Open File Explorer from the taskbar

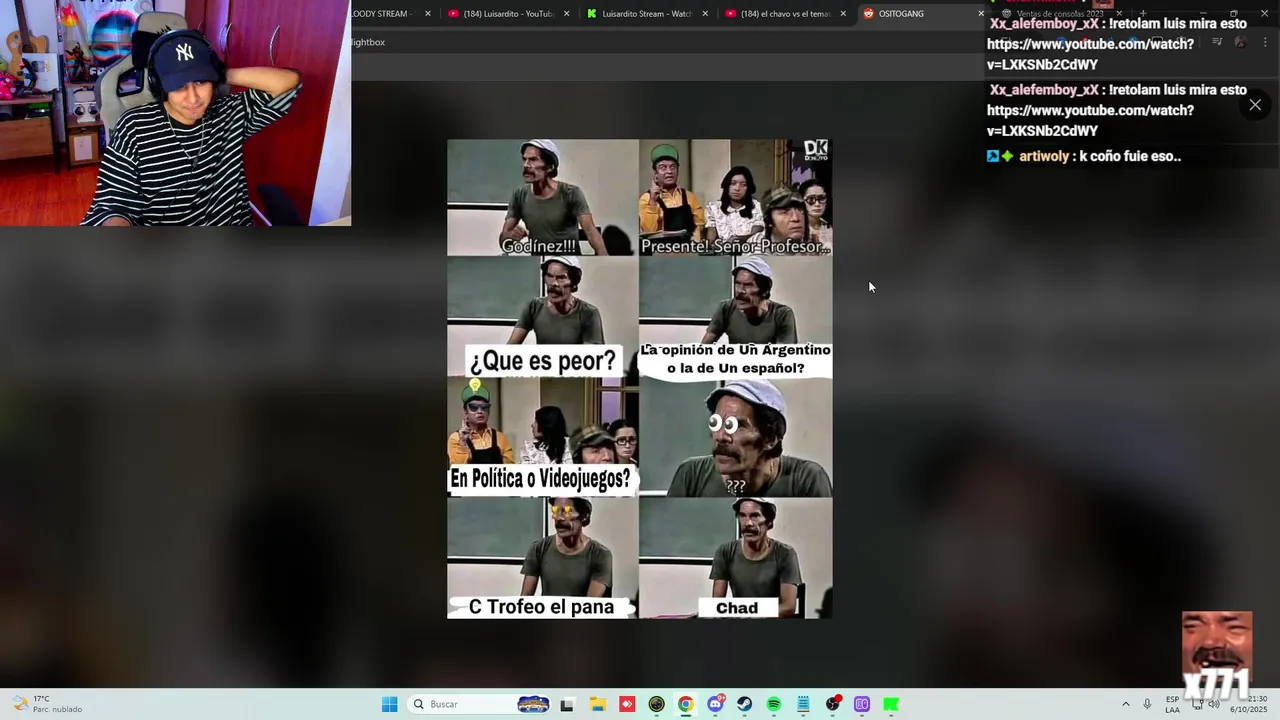click(x=597, y=704)
